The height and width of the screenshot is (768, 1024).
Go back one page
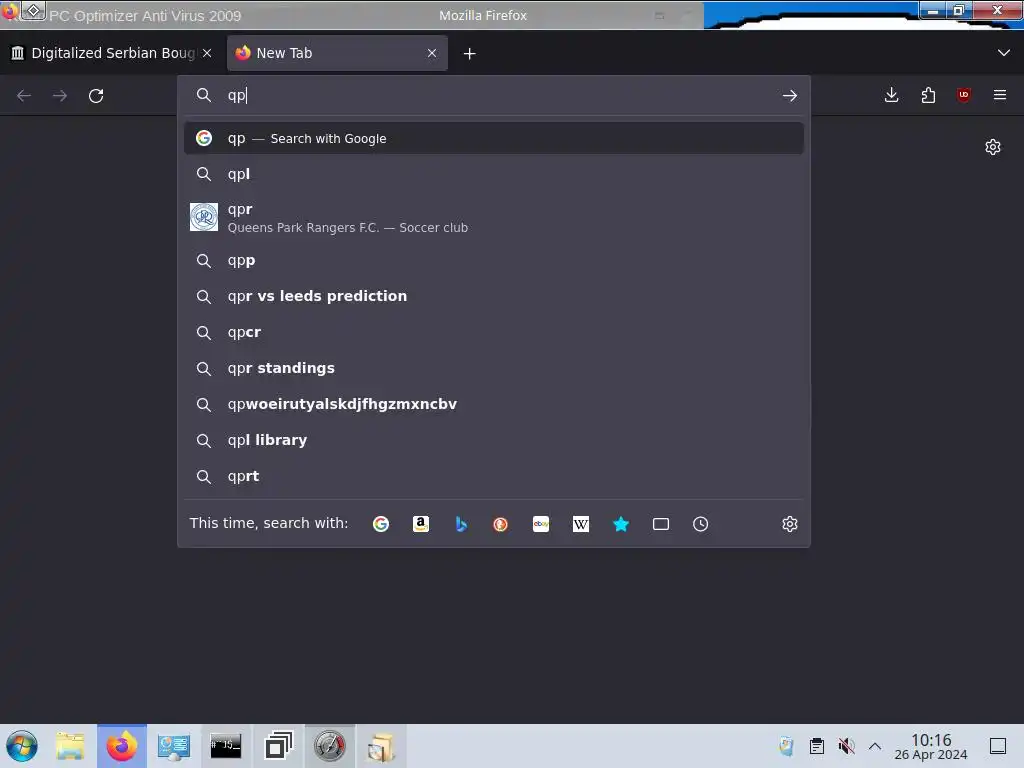(24, 96)
